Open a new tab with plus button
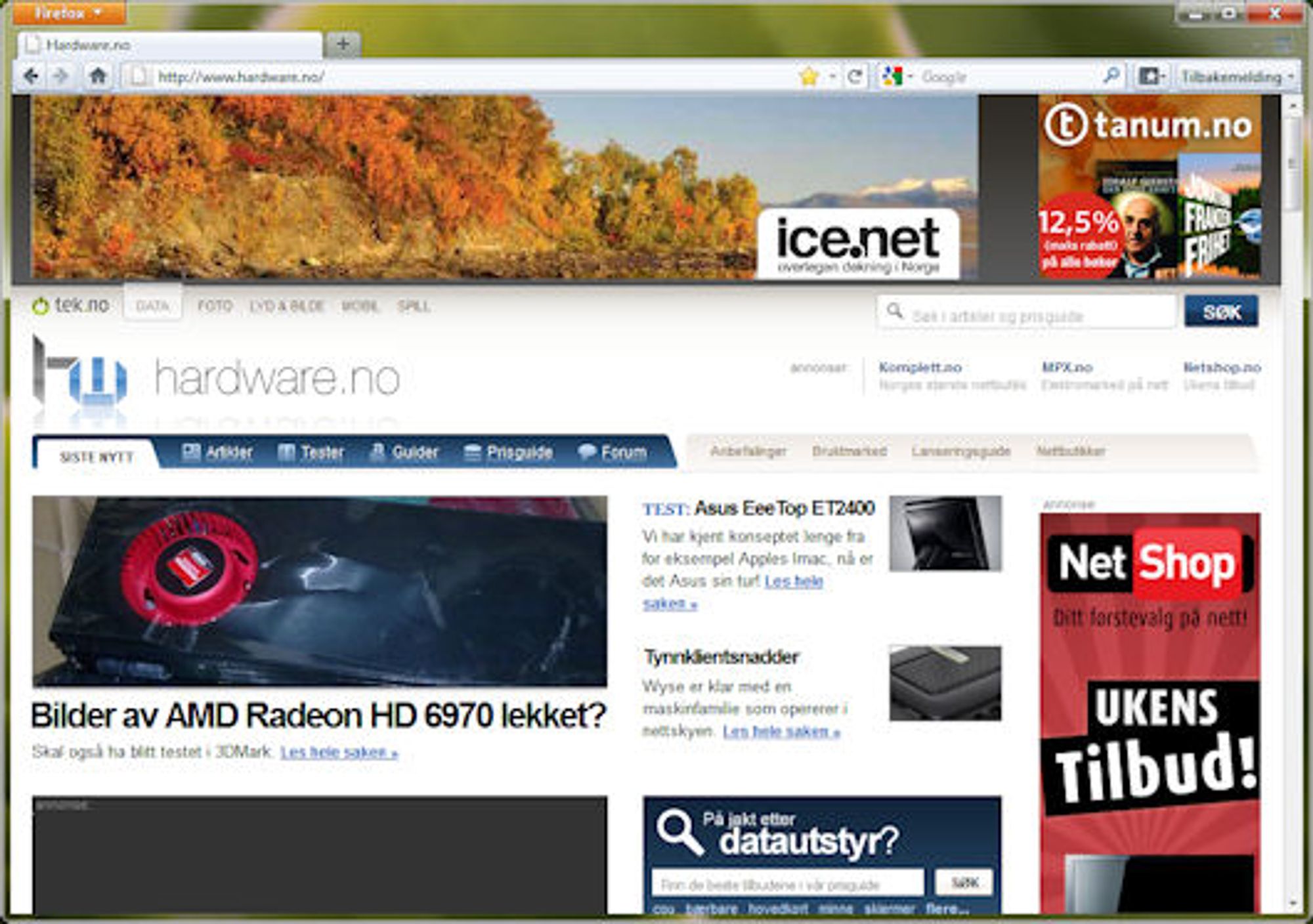The image size is (1313, 924). [342, 45]
